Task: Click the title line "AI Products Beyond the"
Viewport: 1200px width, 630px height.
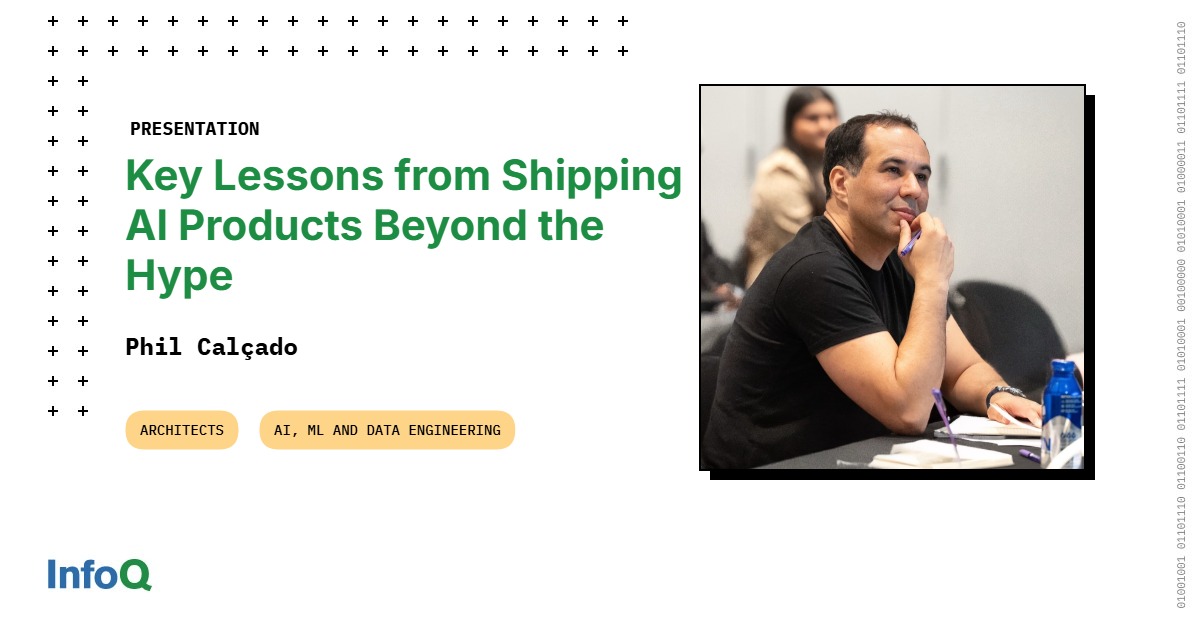Action: (x=364, y=225)
